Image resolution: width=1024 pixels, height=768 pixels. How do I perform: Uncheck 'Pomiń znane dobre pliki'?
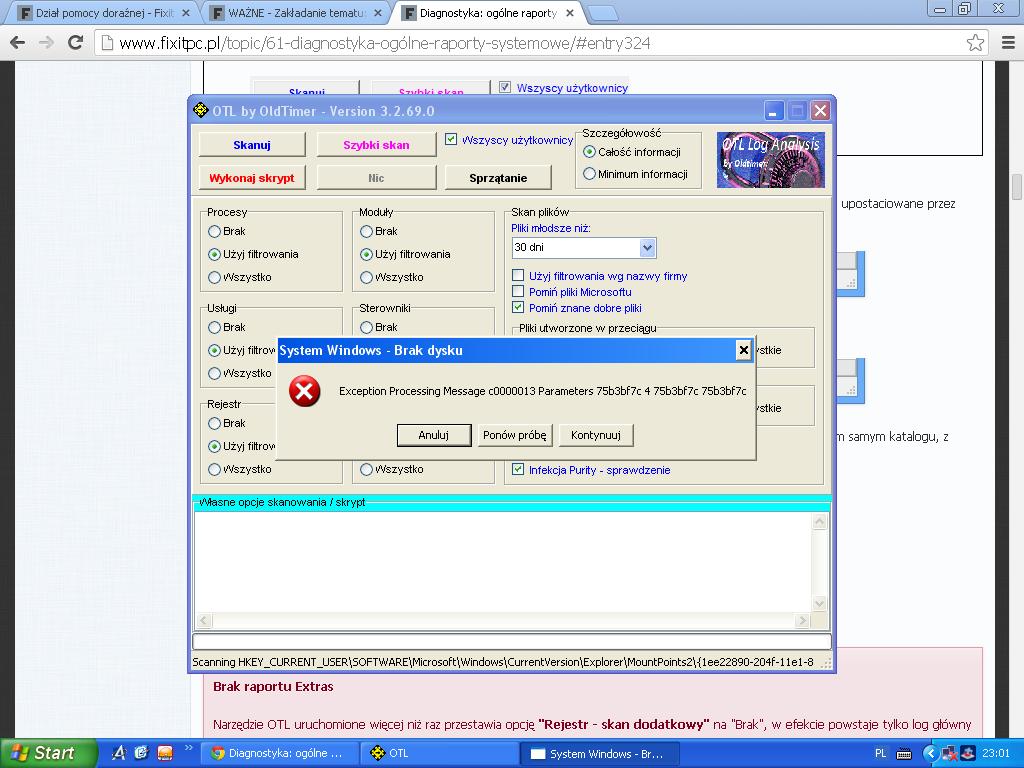[x=518, y=308]
